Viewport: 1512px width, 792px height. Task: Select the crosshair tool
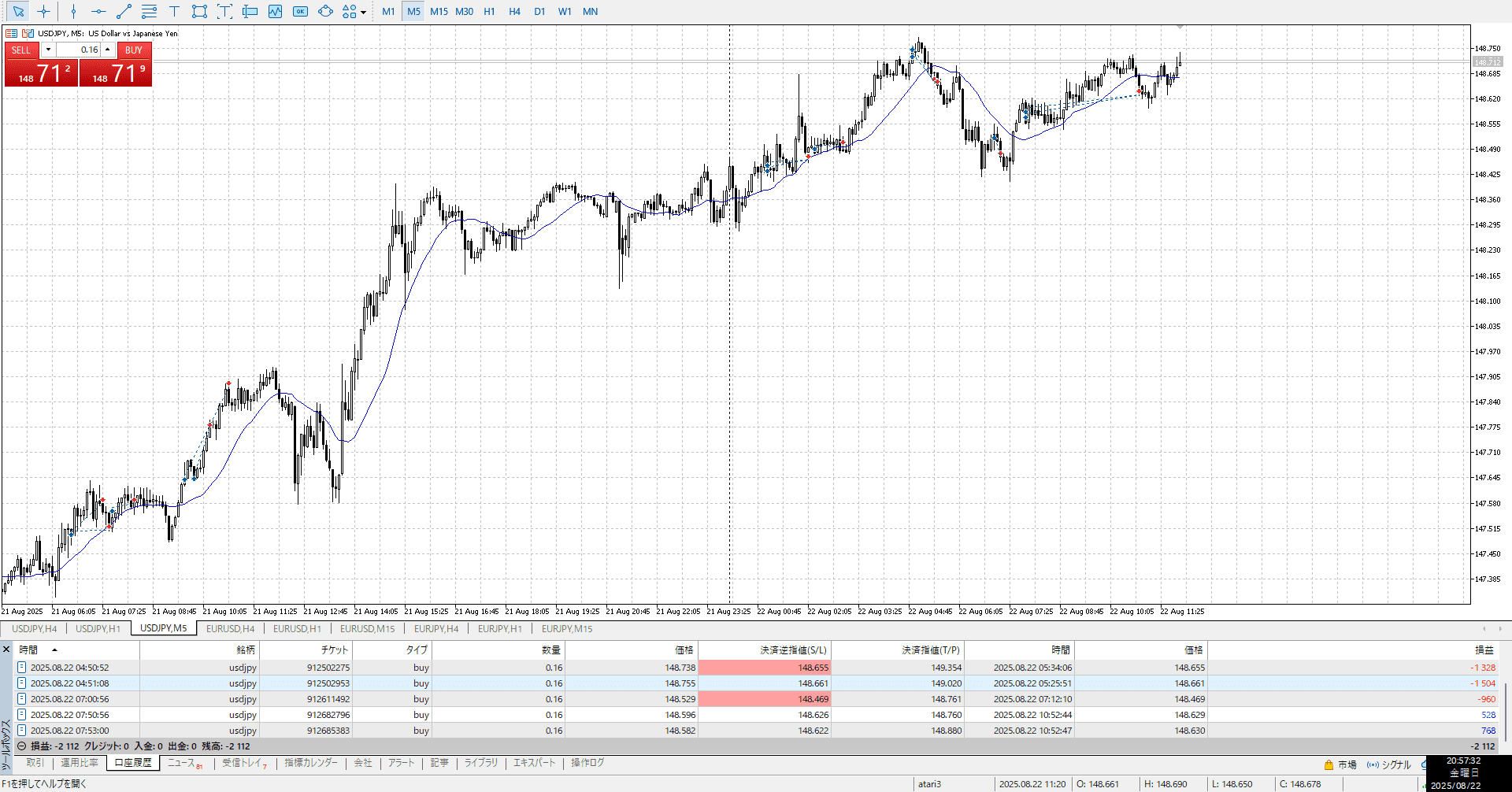click(x=43, y=11)
